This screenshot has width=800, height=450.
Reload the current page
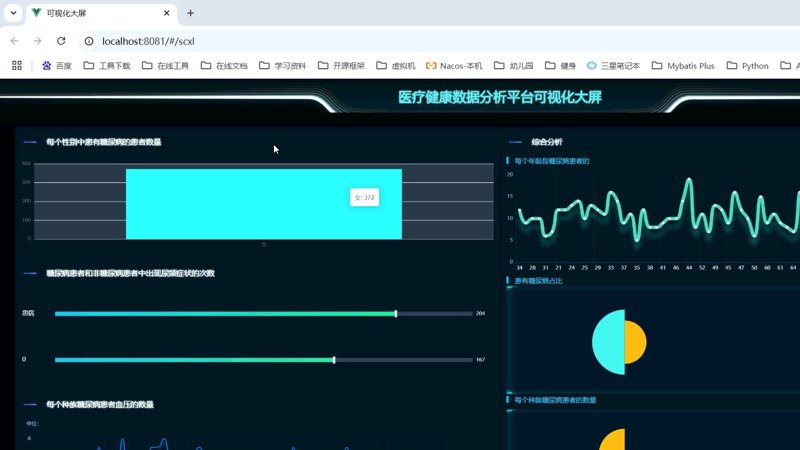click(61, 41)
